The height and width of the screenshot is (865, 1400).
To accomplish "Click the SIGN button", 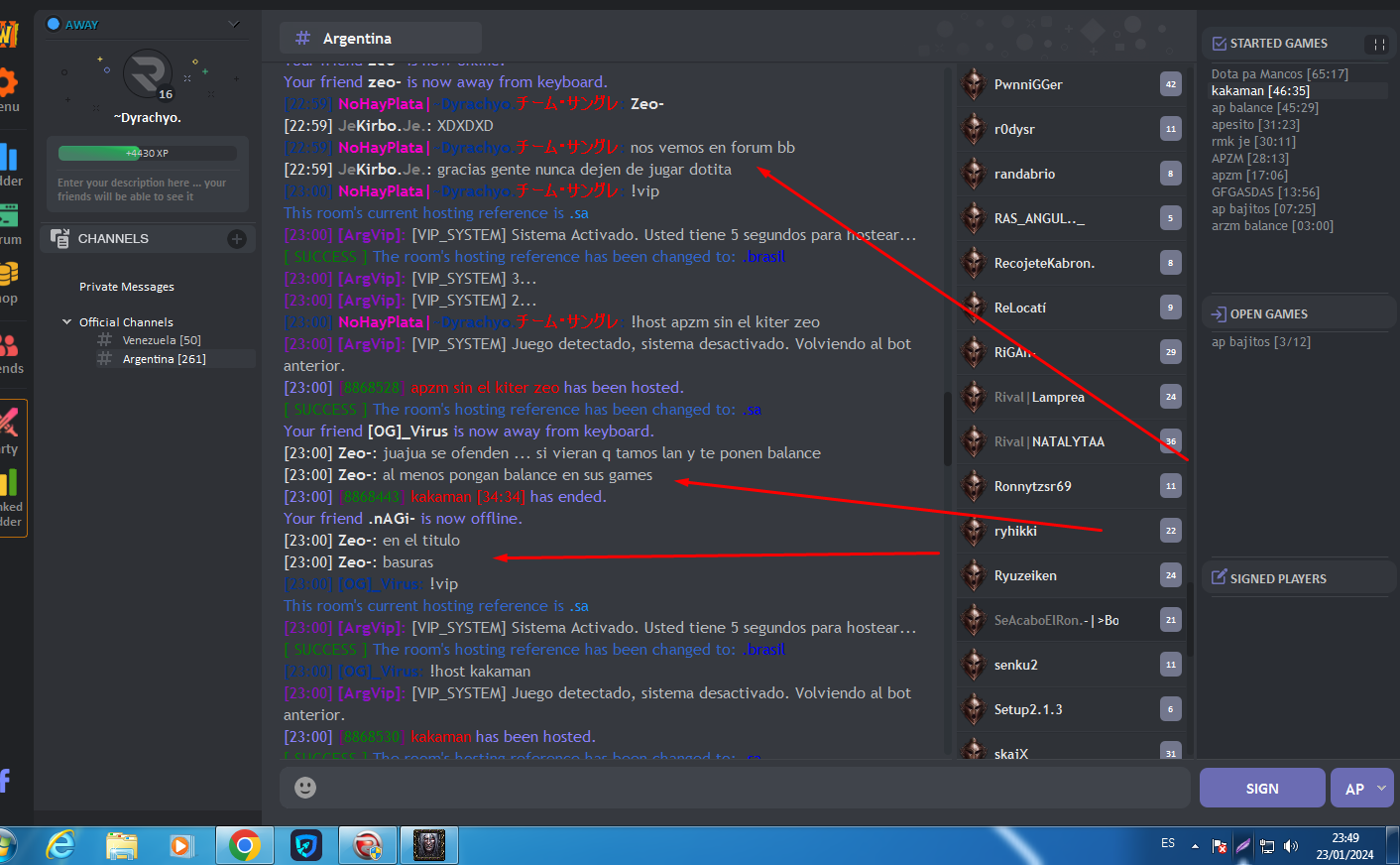I will pyautogui.click(x=1262, y=788).
